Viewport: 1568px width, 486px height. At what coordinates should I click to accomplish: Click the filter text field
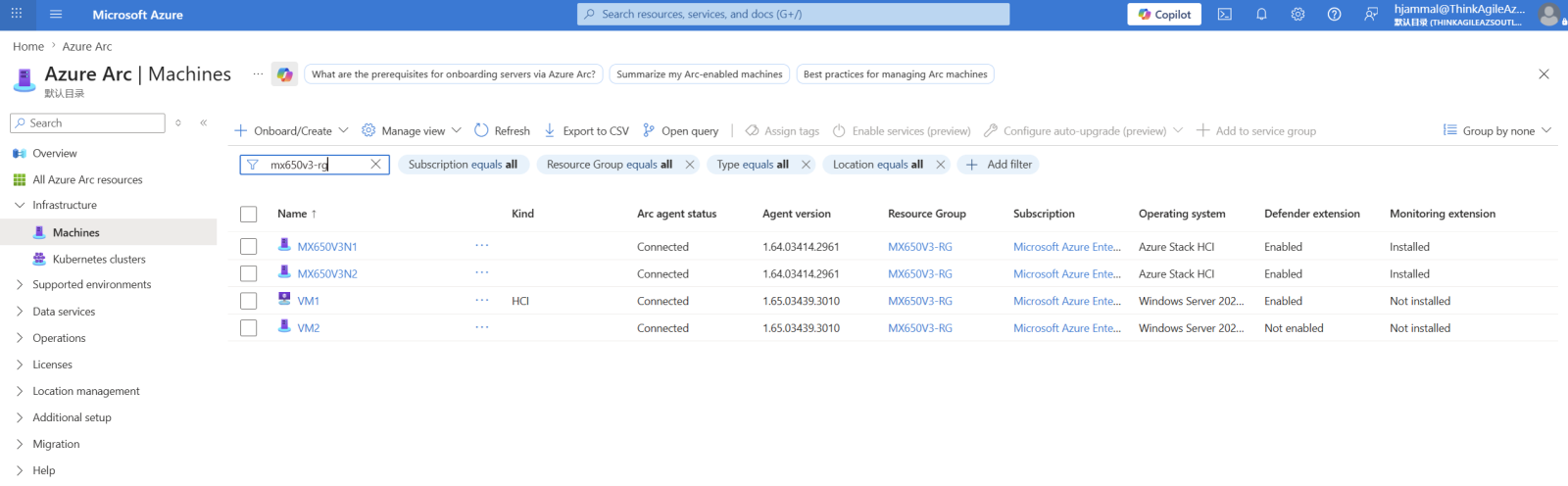314,165
